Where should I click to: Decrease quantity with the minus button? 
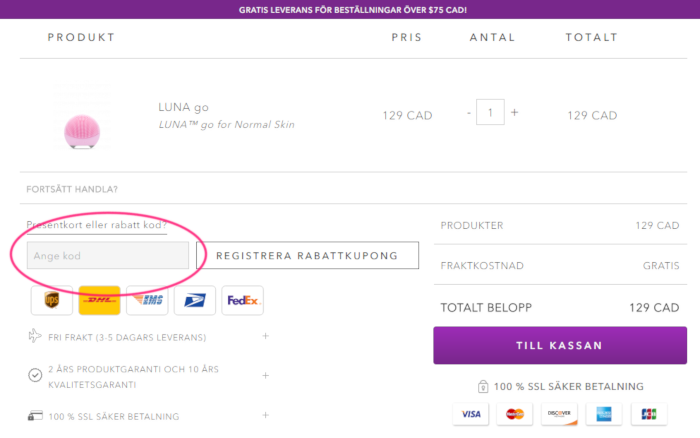click(468, 113)
